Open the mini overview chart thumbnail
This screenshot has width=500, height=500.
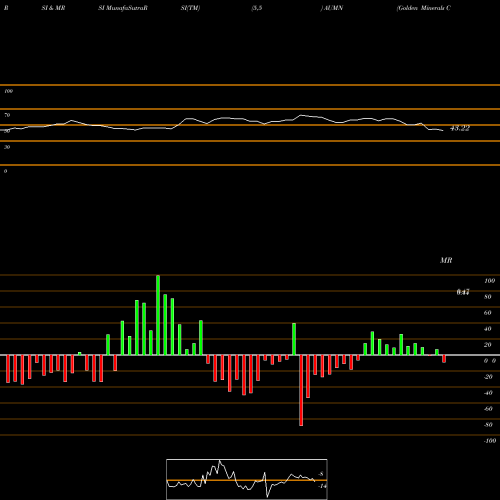[x=247, y=479]
